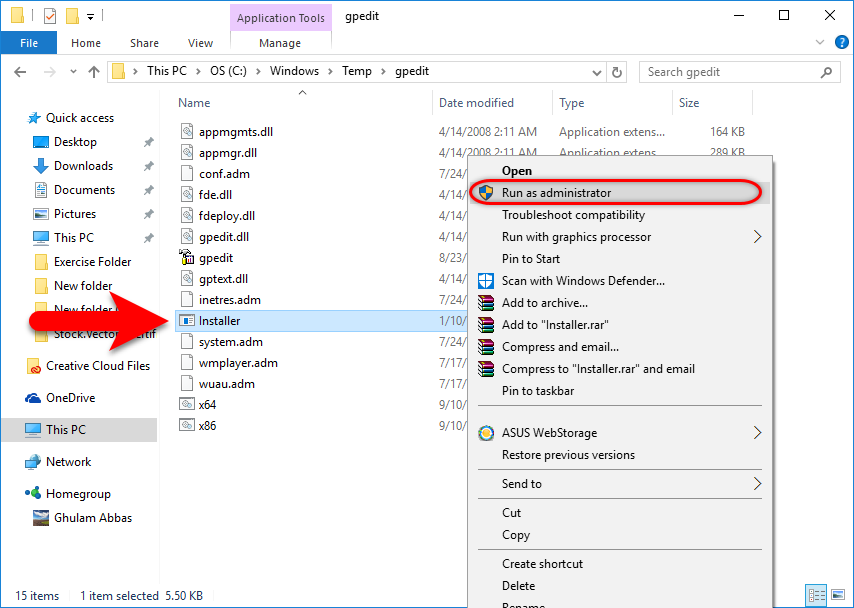Open Downloads in Quick access
854x608 pixels.
tap(83, 166)
